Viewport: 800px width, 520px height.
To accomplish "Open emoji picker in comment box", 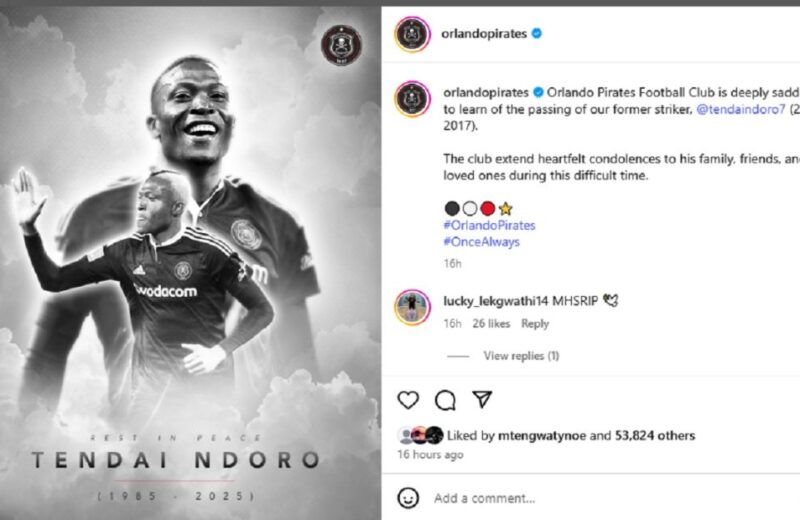I will pyautogui.click(x=408, y=498).
